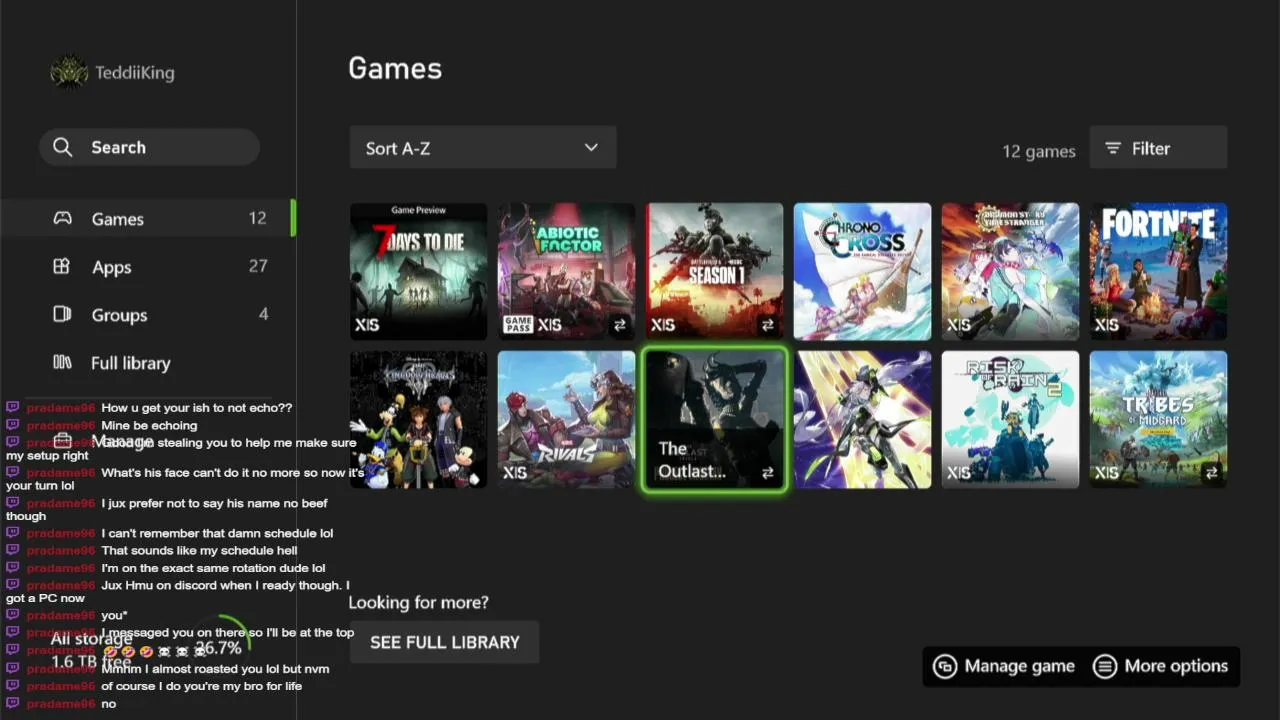This screenshot has height=720, width=1280.
Task: Click the X|S badge on Fortnite tile
Action: pyautogui.click(x=1106, y=325)
